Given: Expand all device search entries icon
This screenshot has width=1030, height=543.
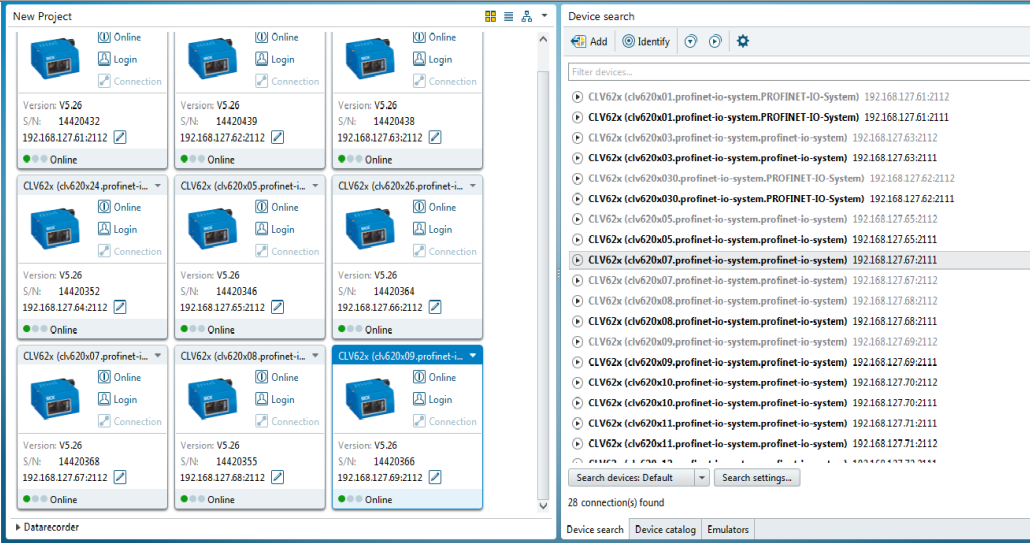Looking at the screenshot, I should [x=715, y=41].
